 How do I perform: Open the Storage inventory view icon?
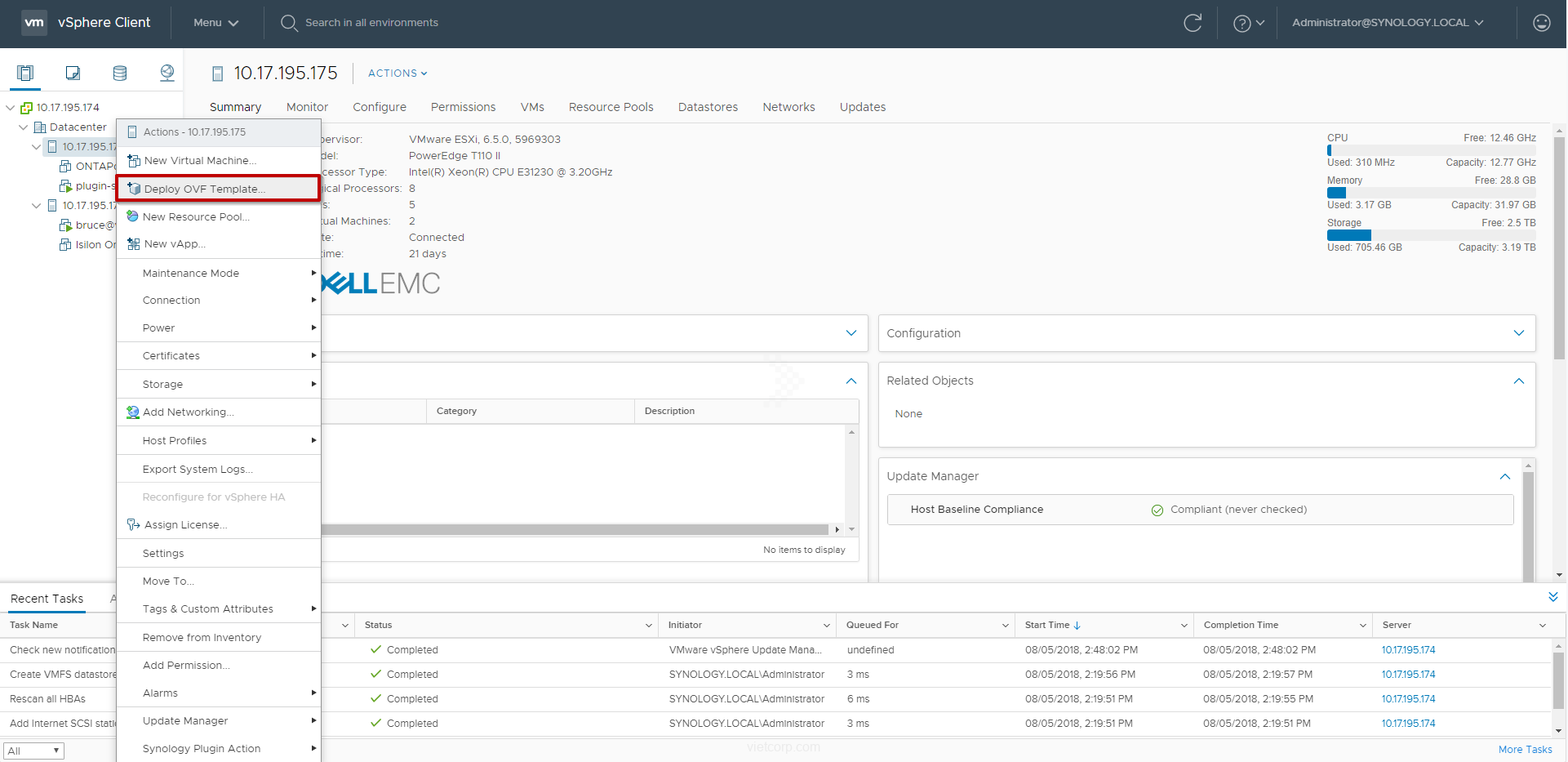(x=120, y=74)
